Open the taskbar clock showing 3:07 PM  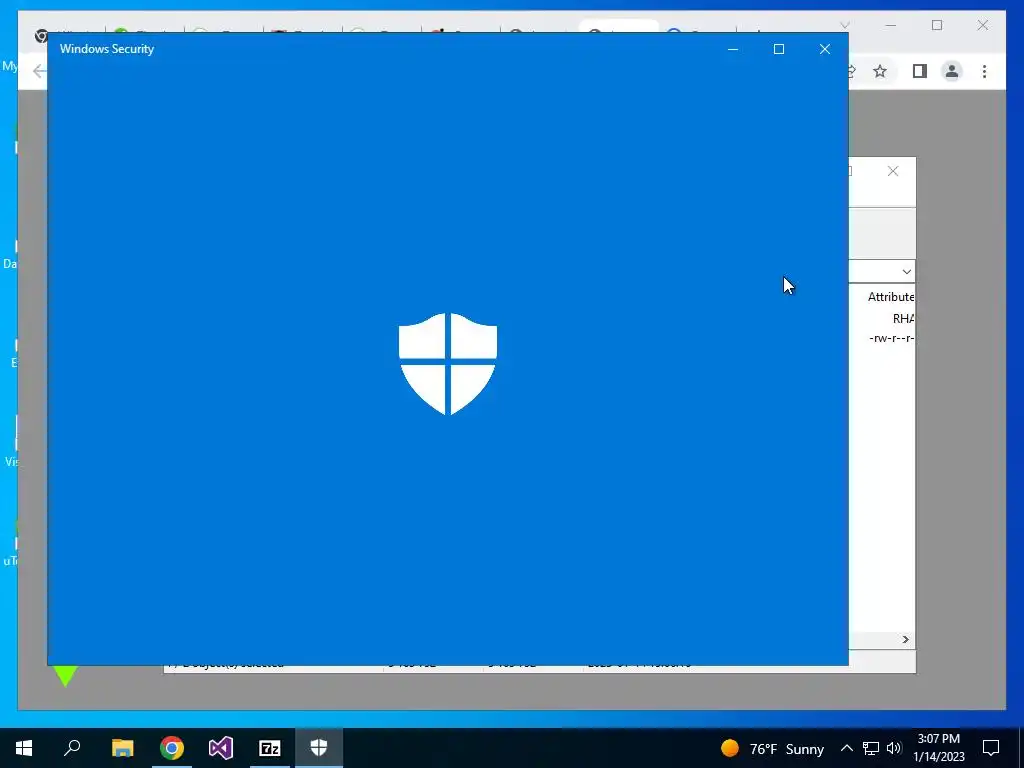click(x=938, y=748)
